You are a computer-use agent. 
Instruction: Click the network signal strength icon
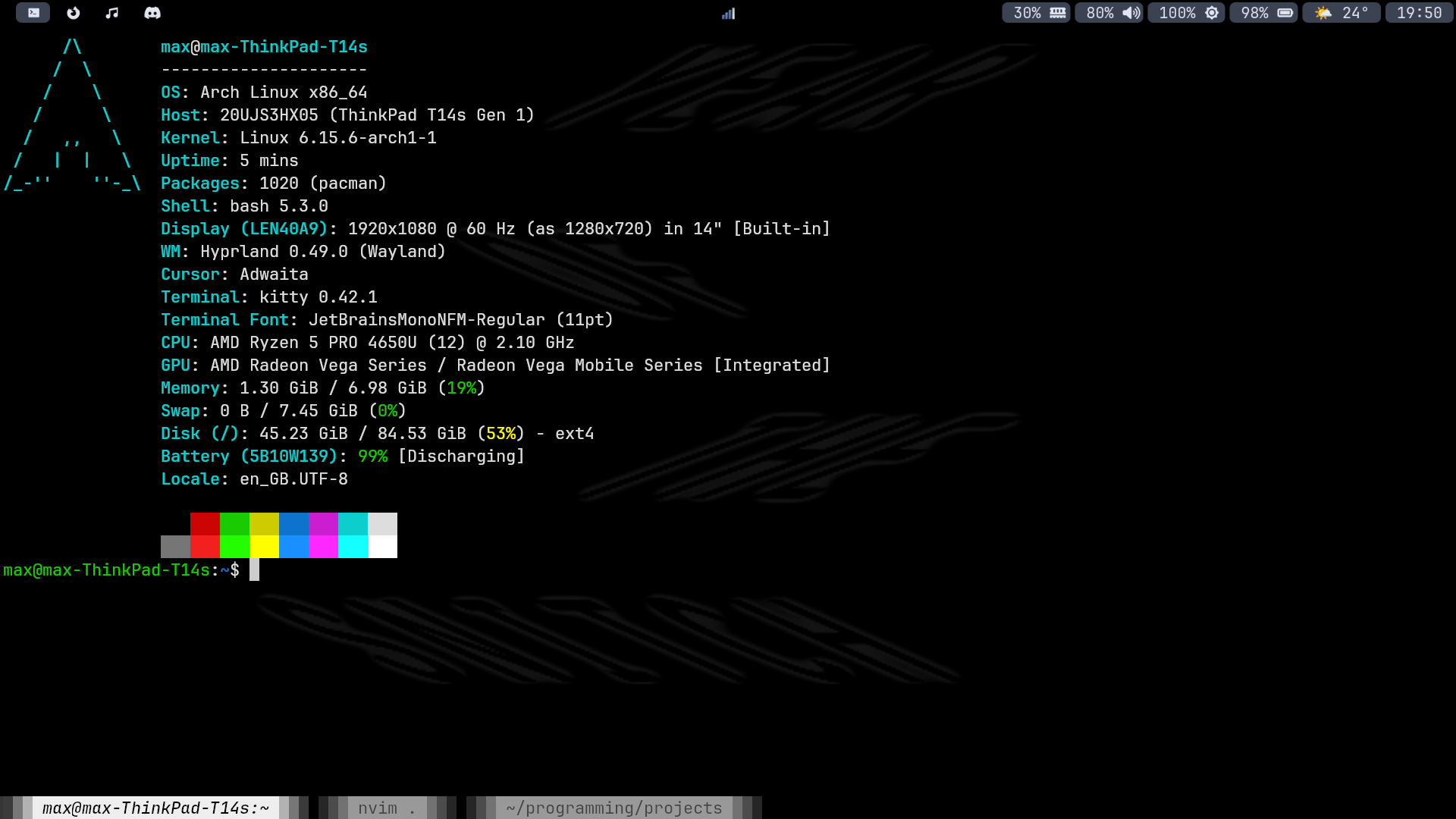(x=728, y=14)
